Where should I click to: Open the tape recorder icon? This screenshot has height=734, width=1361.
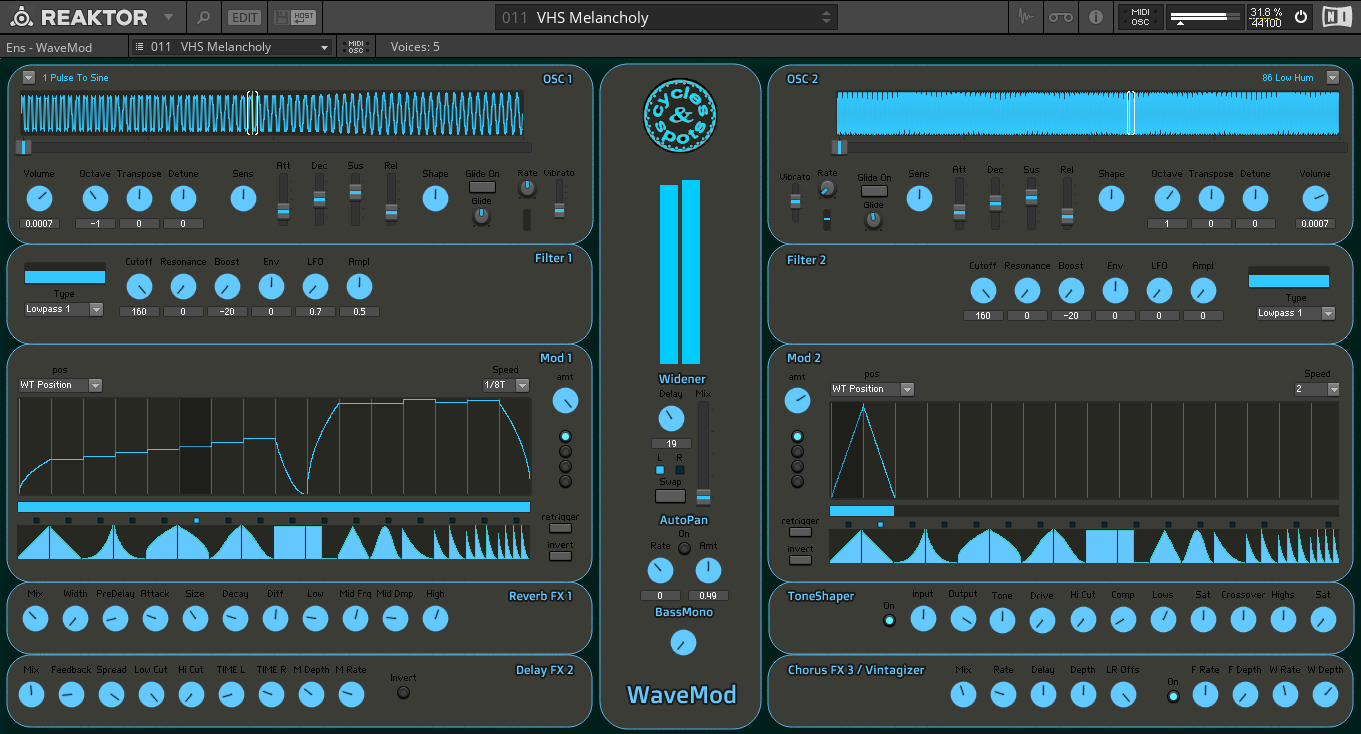[x=1060, y=17]
